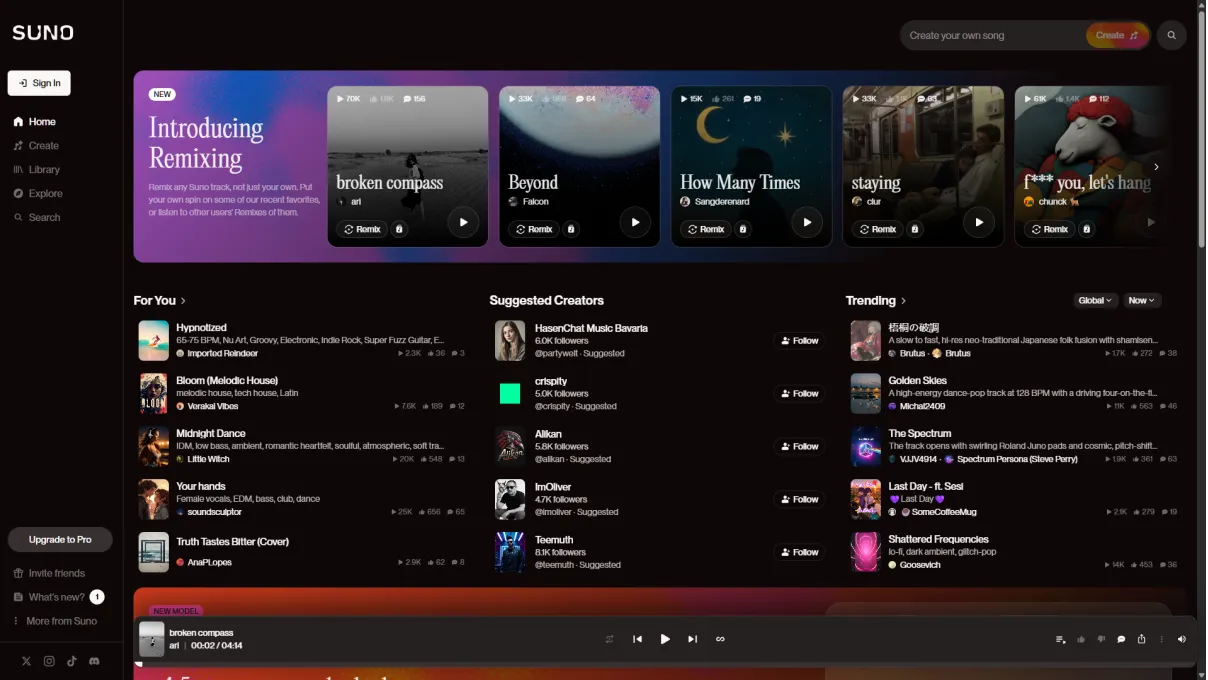1208x680 pixels.
Task: Click the "Create your own song" field
Action: click(990, 35)
